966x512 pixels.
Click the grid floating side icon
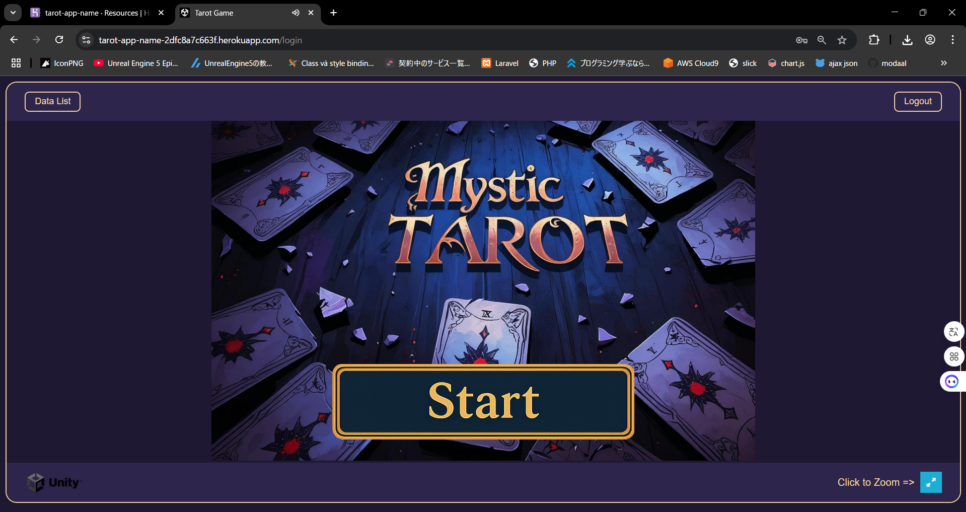pos(954,356)
